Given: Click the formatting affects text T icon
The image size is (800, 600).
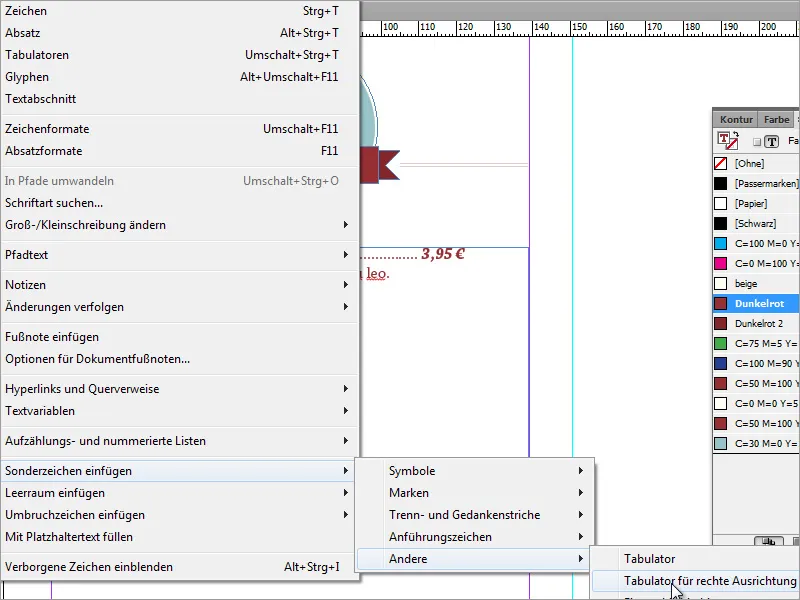Looking at the screenshot, I should (x=772, y=141).
